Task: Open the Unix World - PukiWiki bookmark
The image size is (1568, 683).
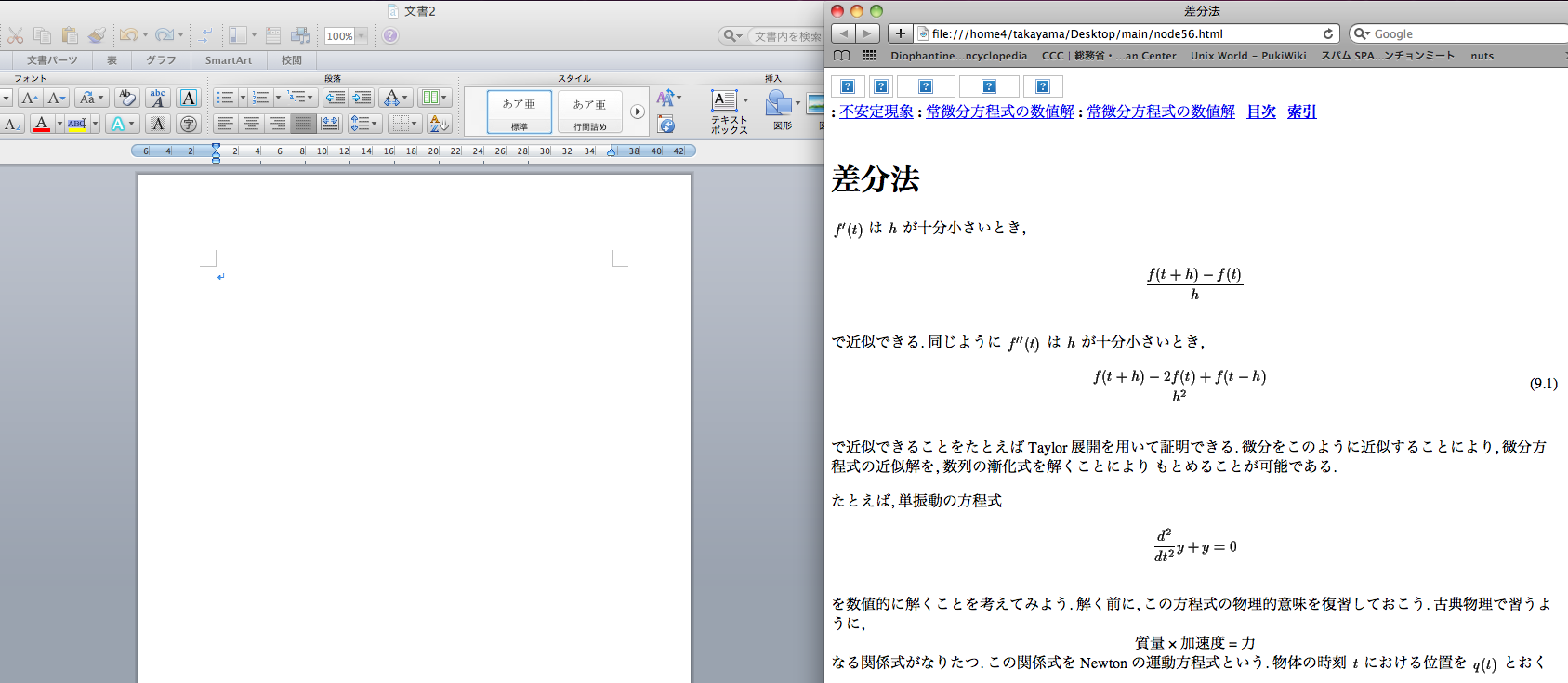Action: point(1248,56)
